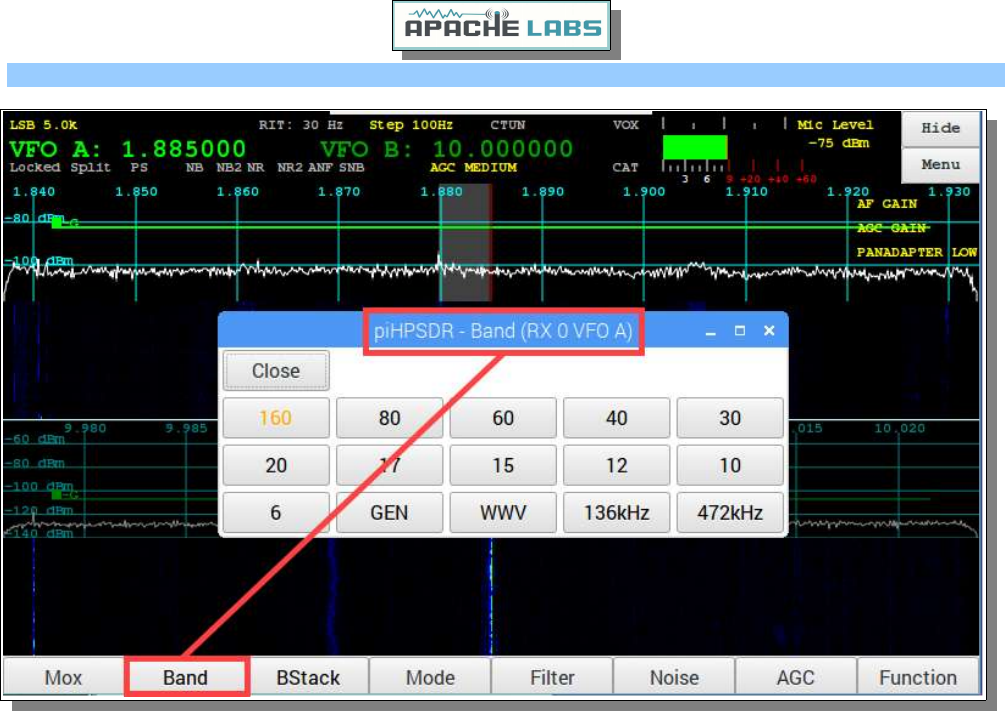Open the Noise menu
The width and height of the screenshot is (1005, 711).
(x=674, y=677)
